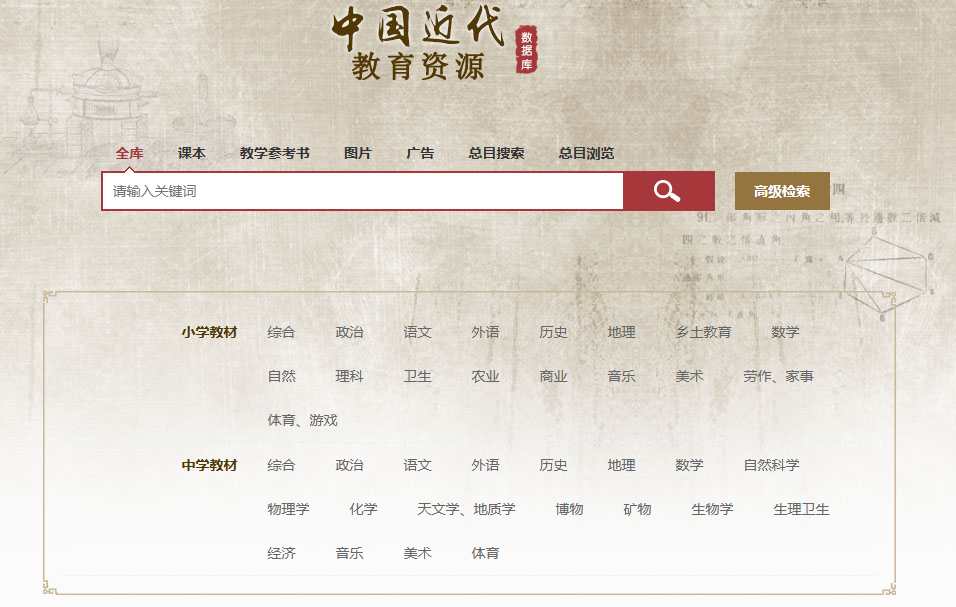Select the 广告 tab

pos(420,153)
